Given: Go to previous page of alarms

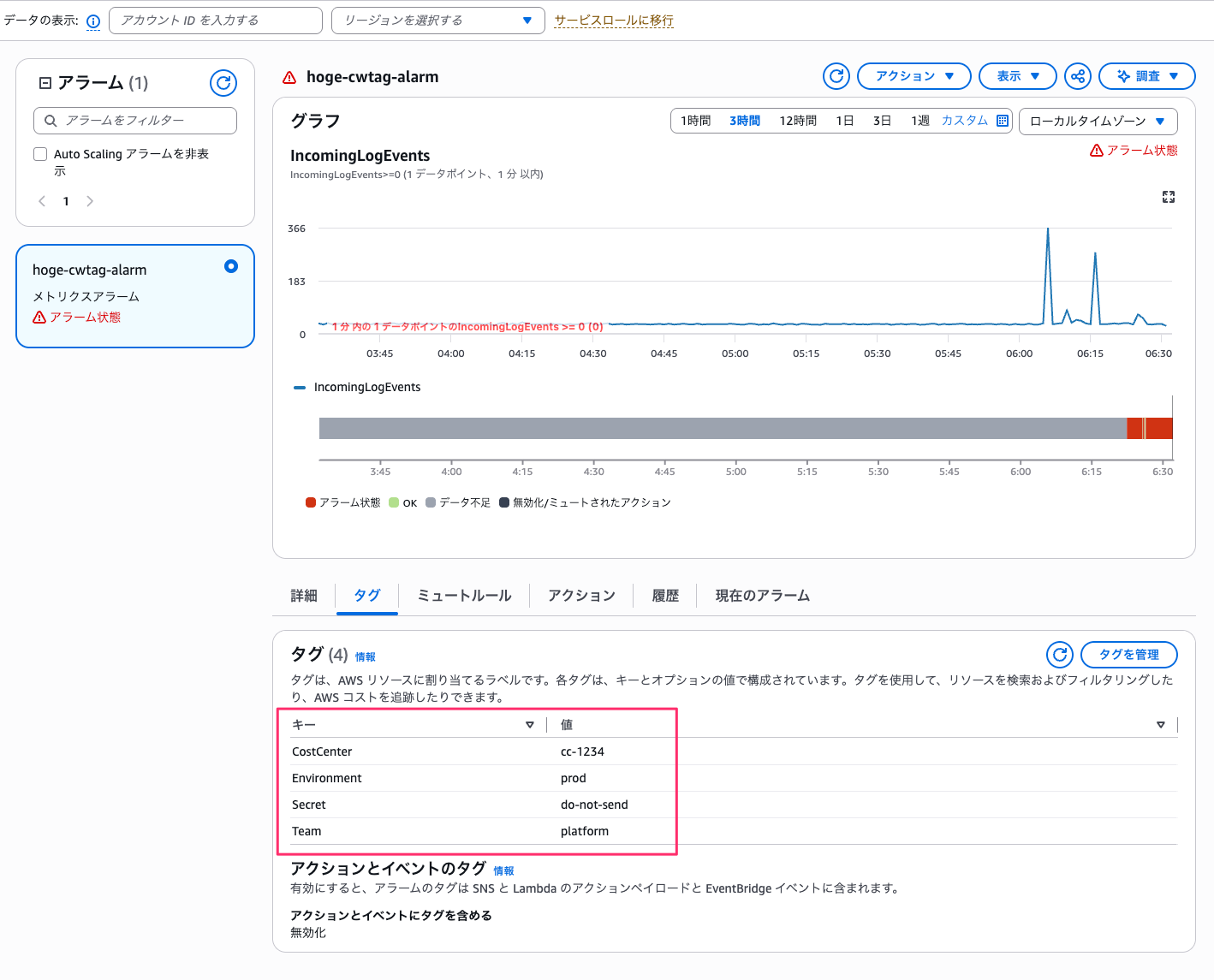Looking at the screenshot, I should (x=42, y=201).
